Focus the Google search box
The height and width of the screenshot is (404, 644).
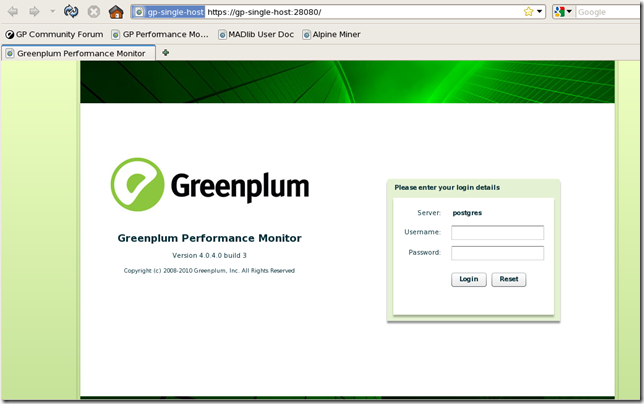coord(609,12)
